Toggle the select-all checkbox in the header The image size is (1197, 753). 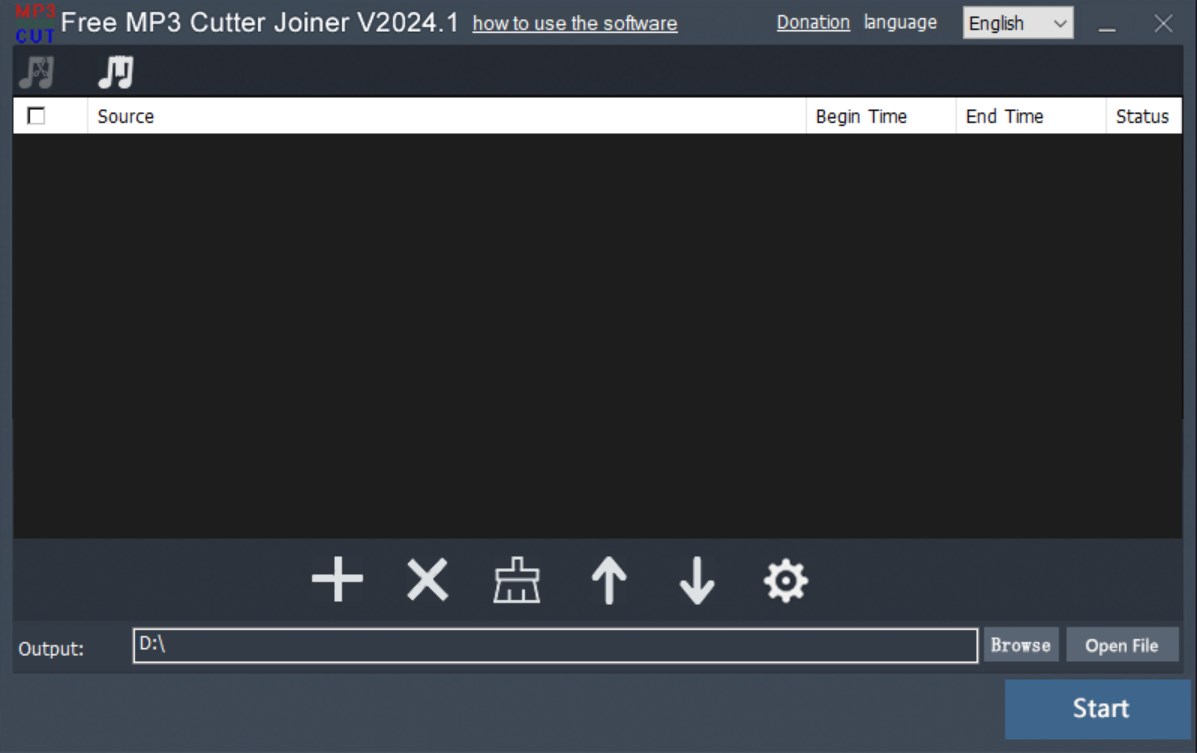click(x=36, y=115)
